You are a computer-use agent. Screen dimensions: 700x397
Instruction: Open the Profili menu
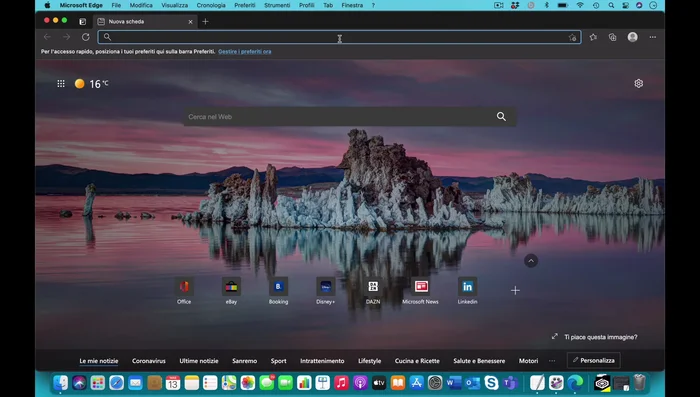pyautogui.click(x=307, y=5)
